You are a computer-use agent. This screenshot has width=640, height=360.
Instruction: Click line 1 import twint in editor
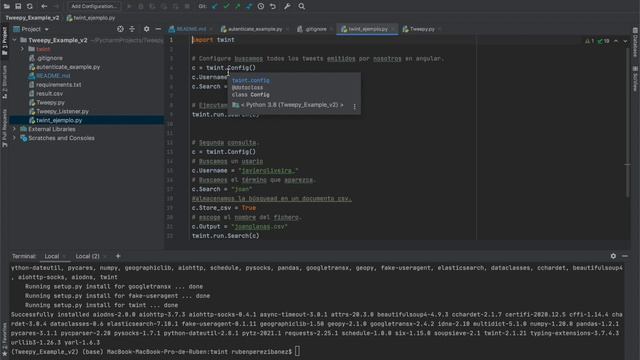213,40
